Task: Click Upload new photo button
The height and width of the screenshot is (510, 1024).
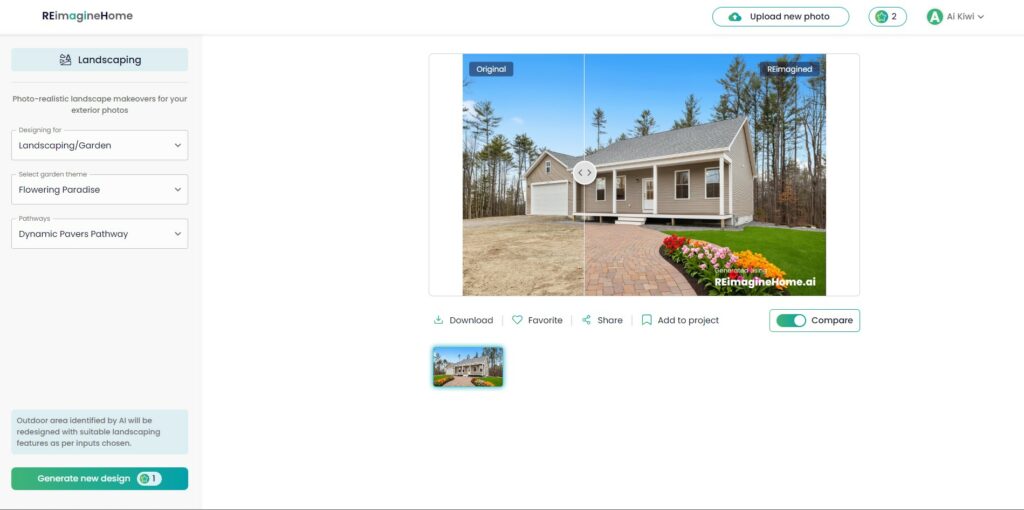Action: pyautogui.click(x=780, y=17)
